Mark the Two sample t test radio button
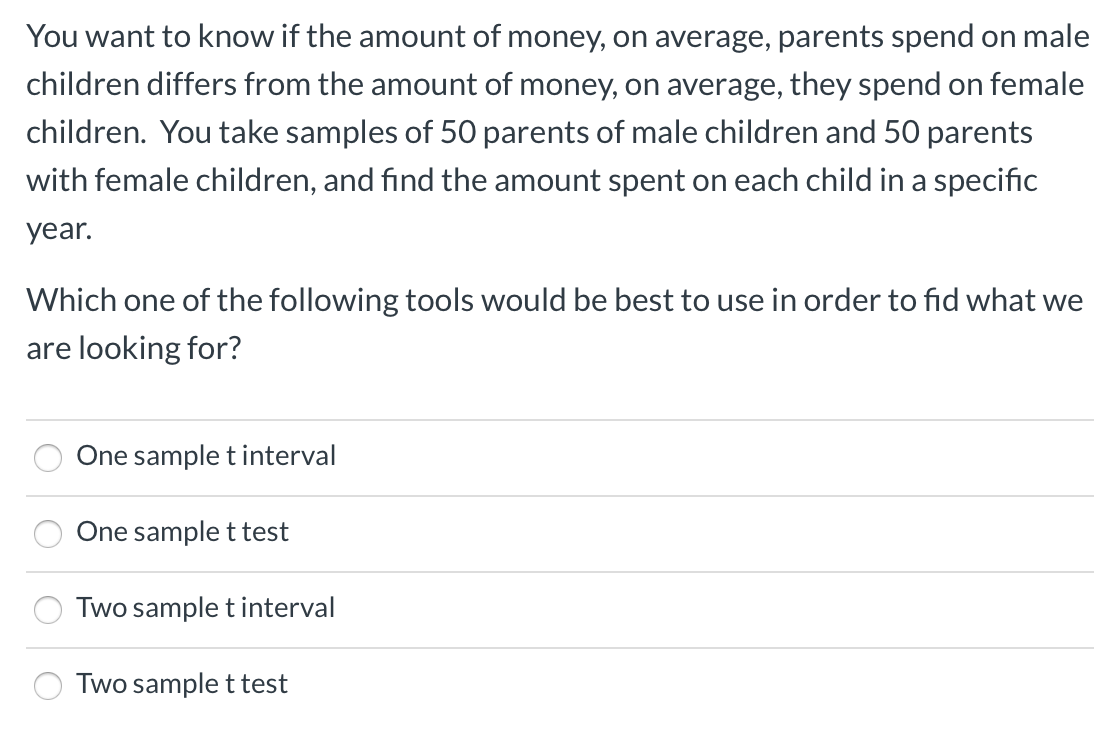The width and height of the screenshot is (1108, 744). click(x=48, y=685)
